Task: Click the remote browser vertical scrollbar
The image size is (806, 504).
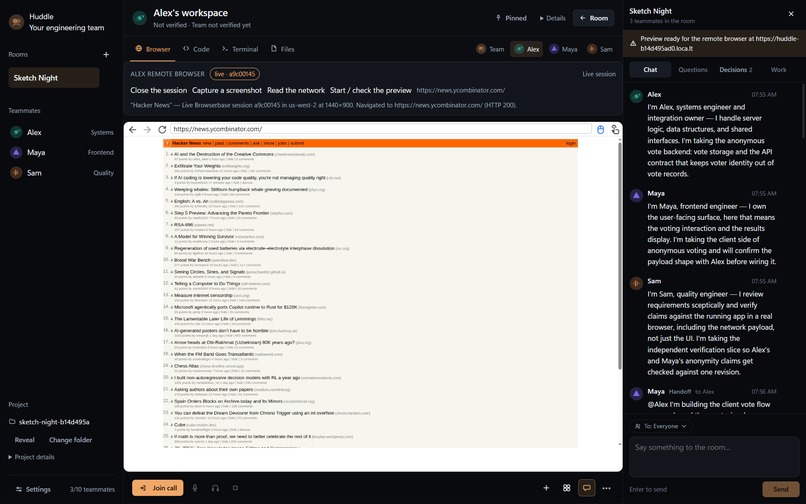Action: tap(619, 256)
